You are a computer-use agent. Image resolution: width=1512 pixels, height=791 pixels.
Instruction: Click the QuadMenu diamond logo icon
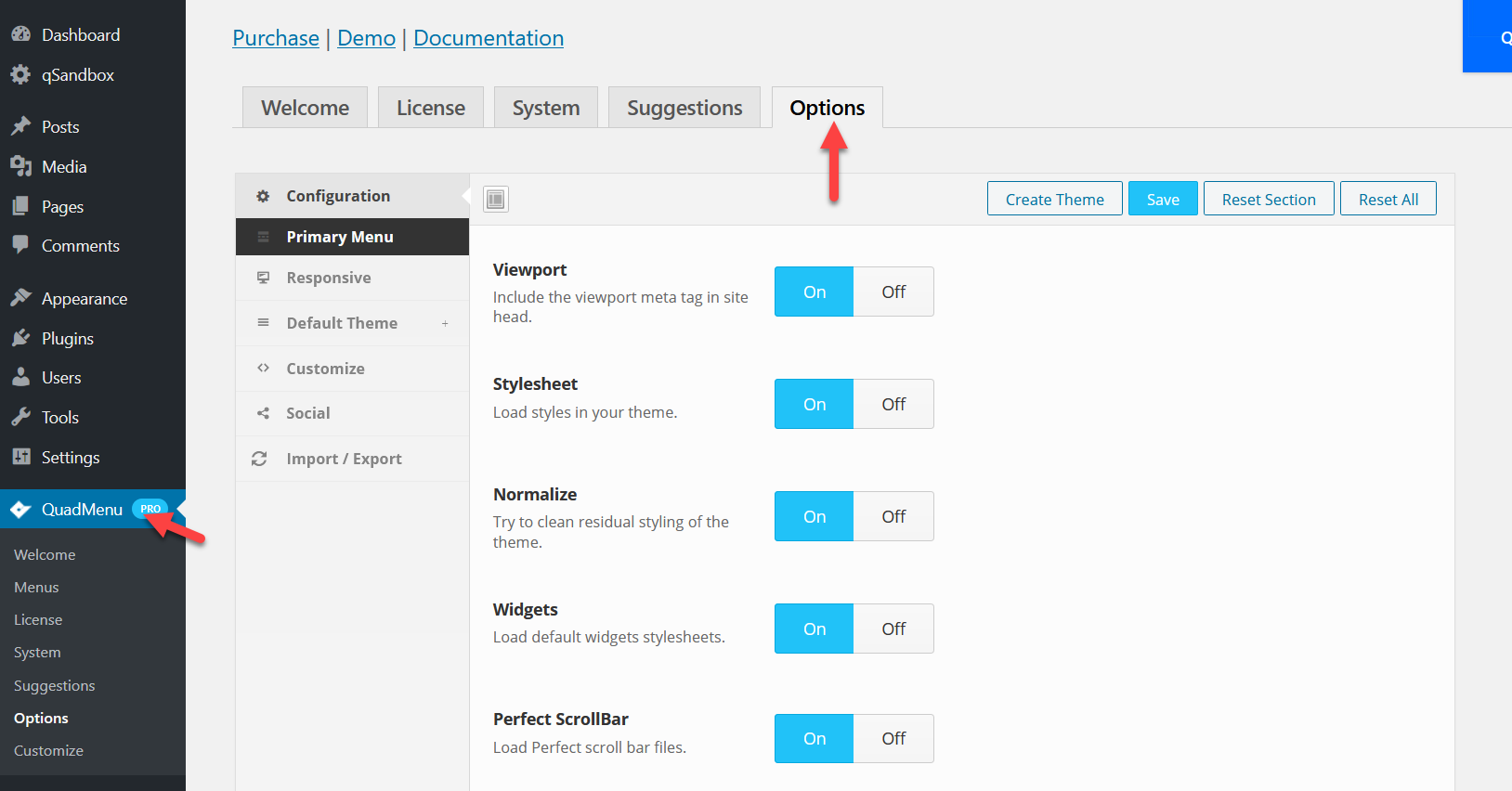click(x=20, y=509)
